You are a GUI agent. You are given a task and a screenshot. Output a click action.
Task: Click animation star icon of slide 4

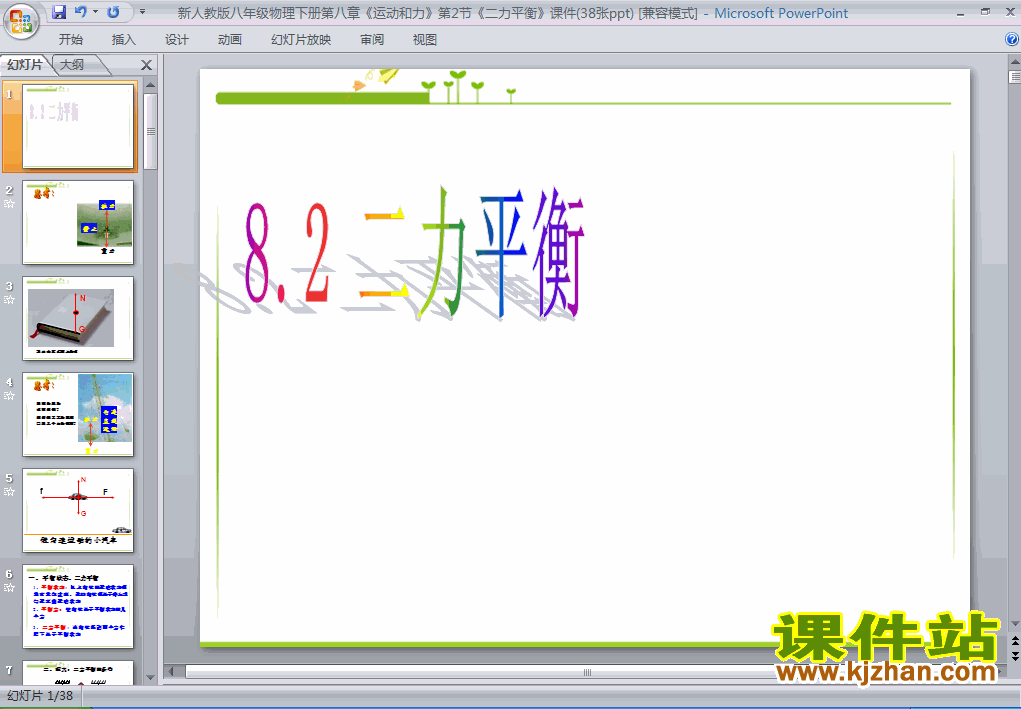pyautogui.click(x=9, y=396)
